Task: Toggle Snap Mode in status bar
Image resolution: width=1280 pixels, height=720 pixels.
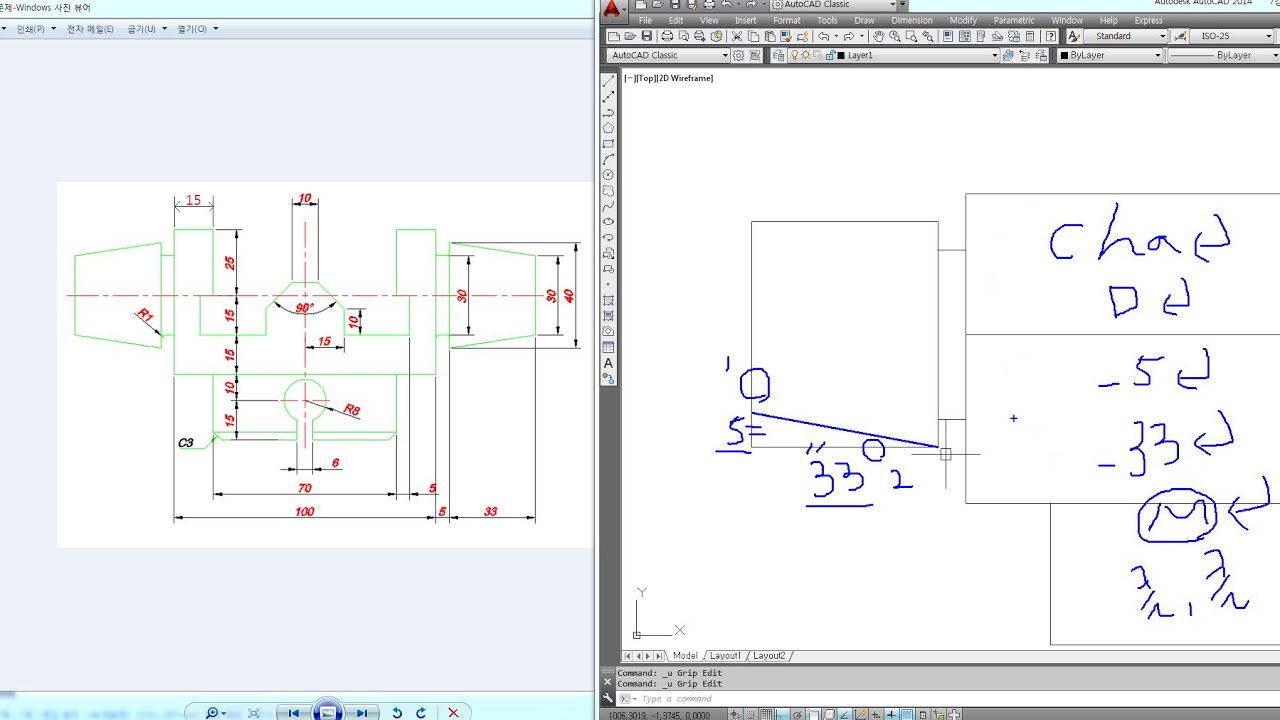Action: pyautogui.click(x=751, y=713)
